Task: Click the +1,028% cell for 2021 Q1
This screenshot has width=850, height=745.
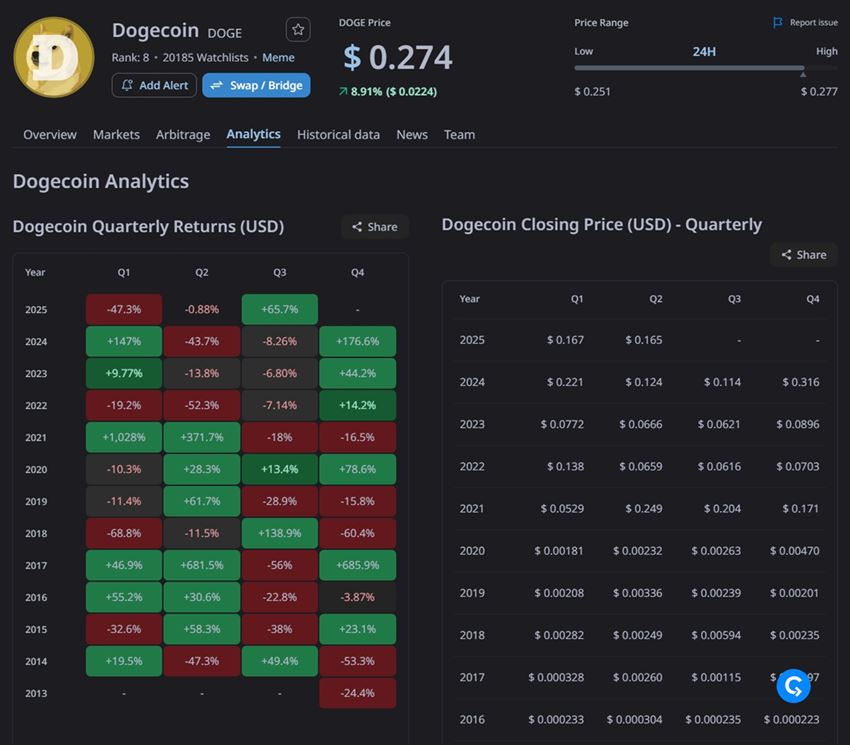Action: tap(124, 438)
